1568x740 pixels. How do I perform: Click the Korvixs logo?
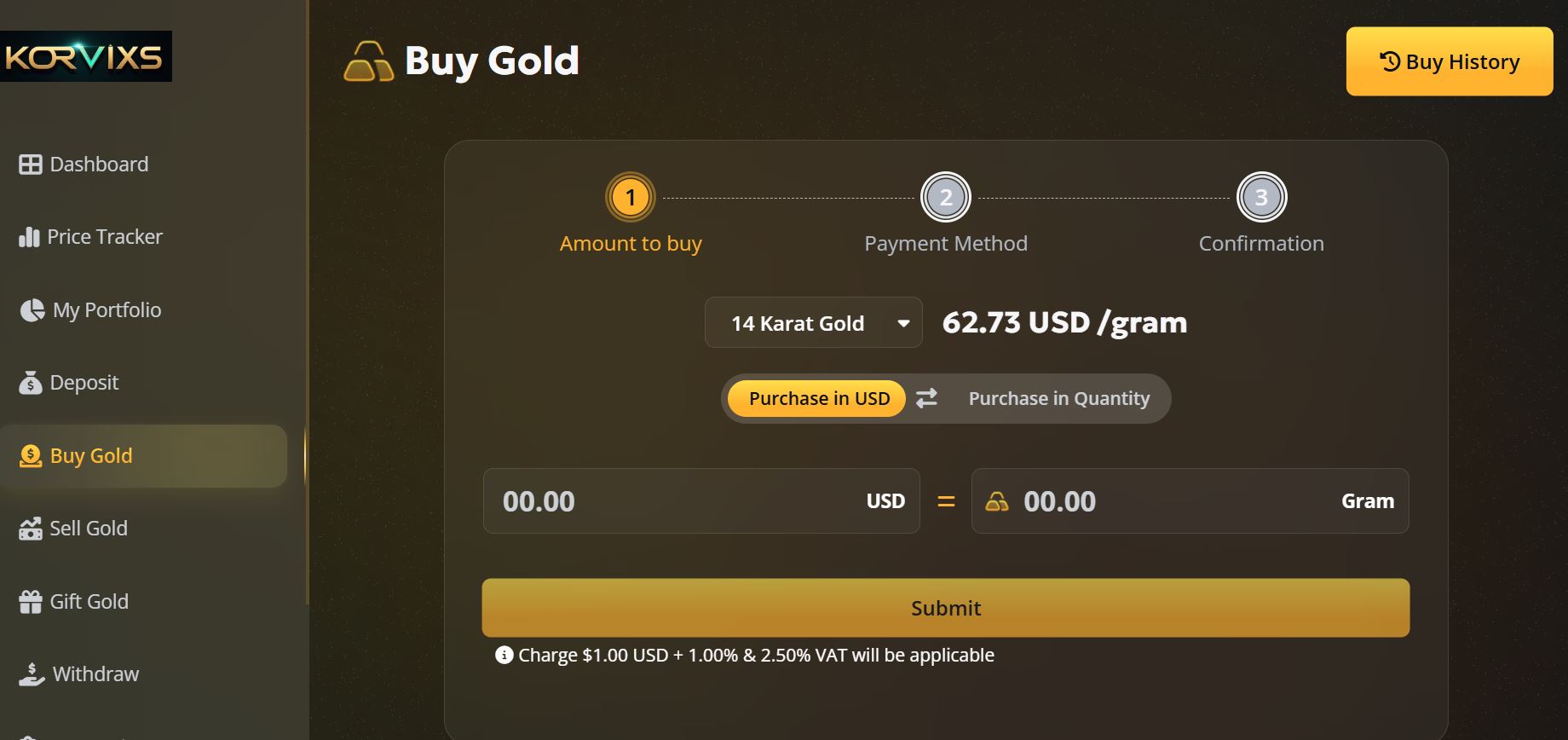(x=85, y=56)
